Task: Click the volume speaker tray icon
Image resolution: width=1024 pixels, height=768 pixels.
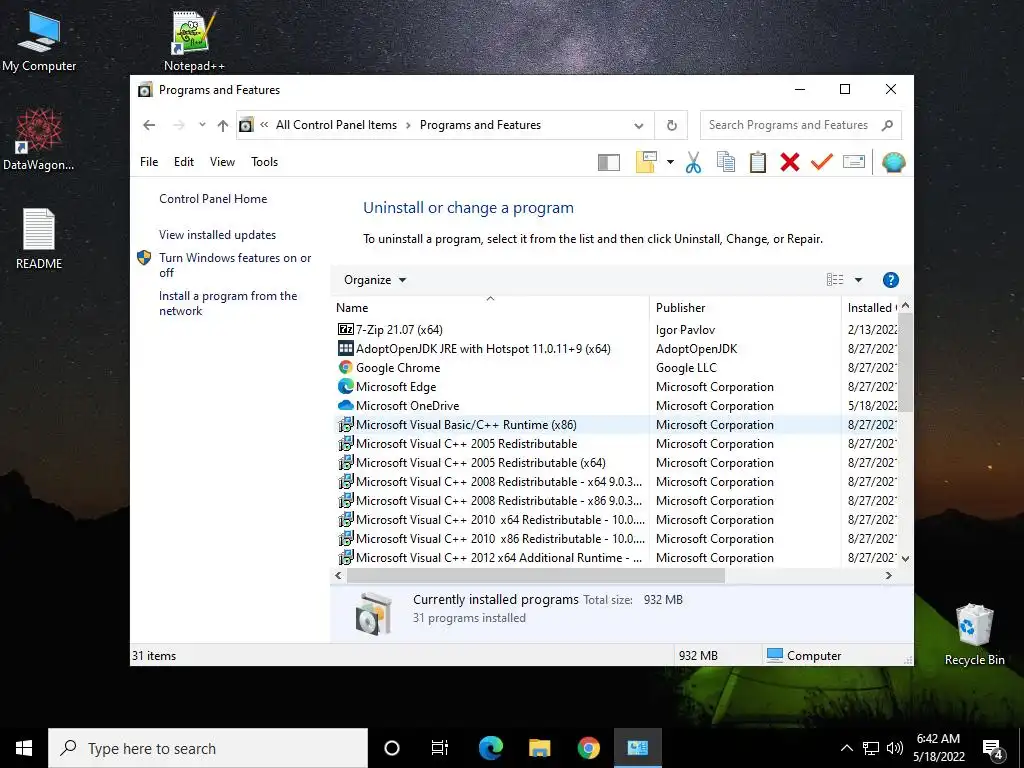Action: tap(895, 748)
